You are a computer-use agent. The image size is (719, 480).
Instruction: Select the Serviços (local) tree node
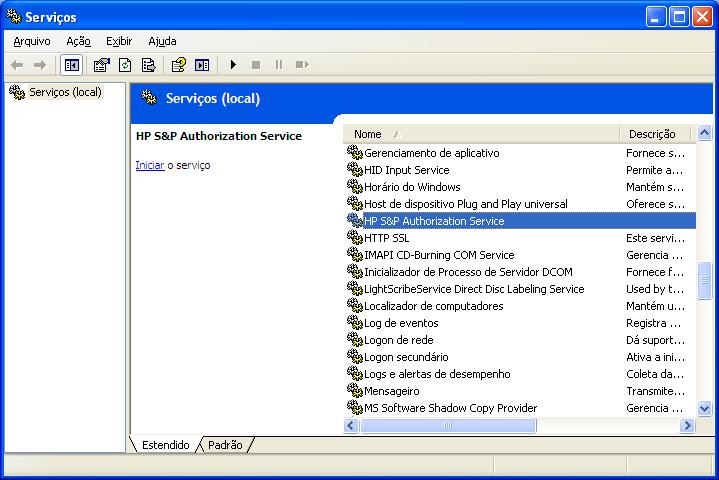pos(64,92)
